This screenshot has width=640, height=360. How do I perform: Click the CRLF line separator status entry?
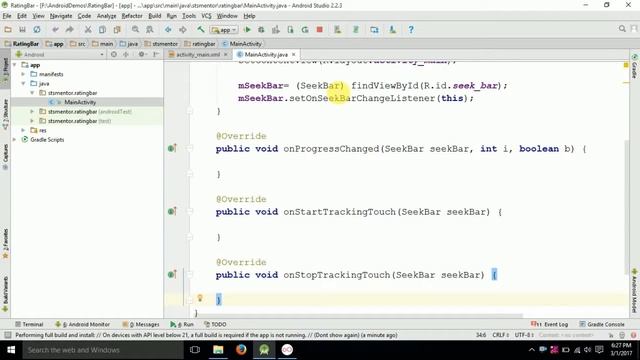(500, 335)
